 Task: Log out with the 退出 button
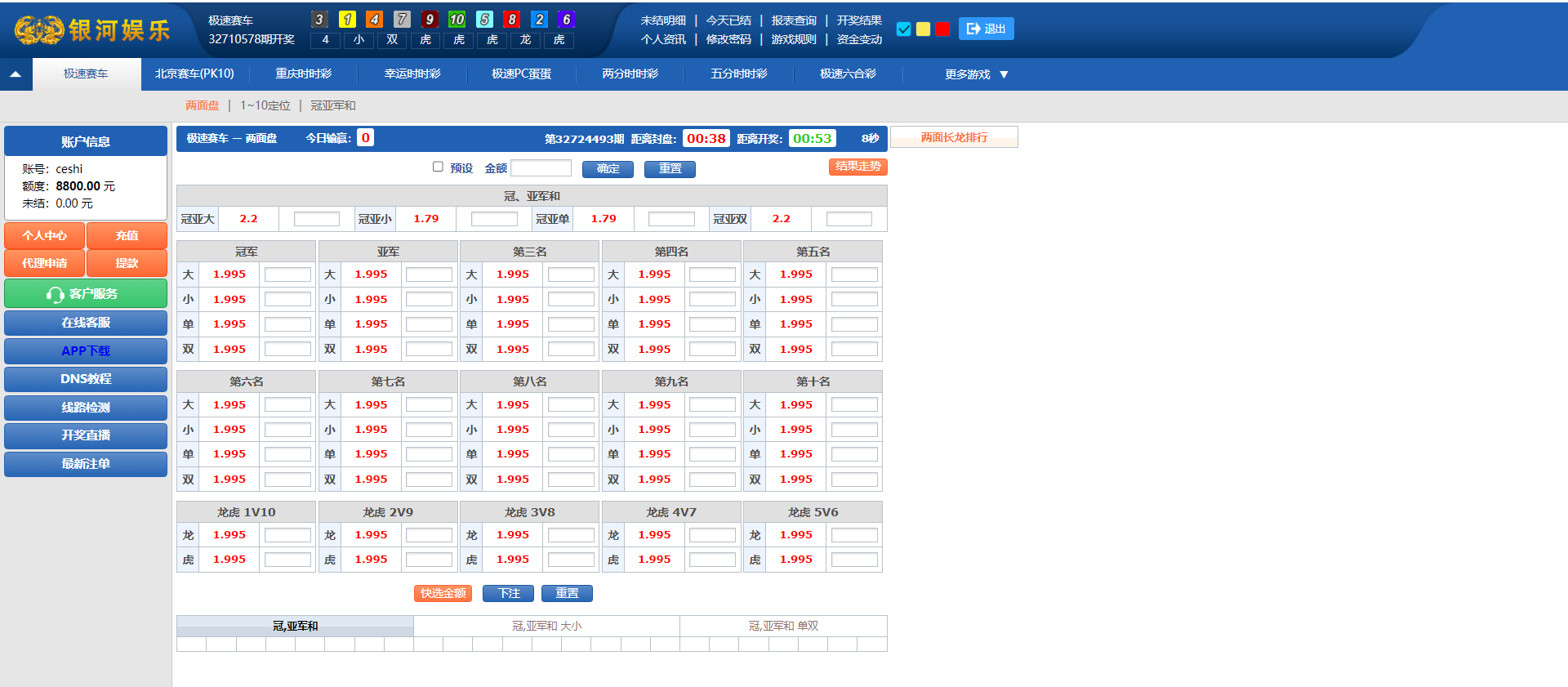click(986, 29)
